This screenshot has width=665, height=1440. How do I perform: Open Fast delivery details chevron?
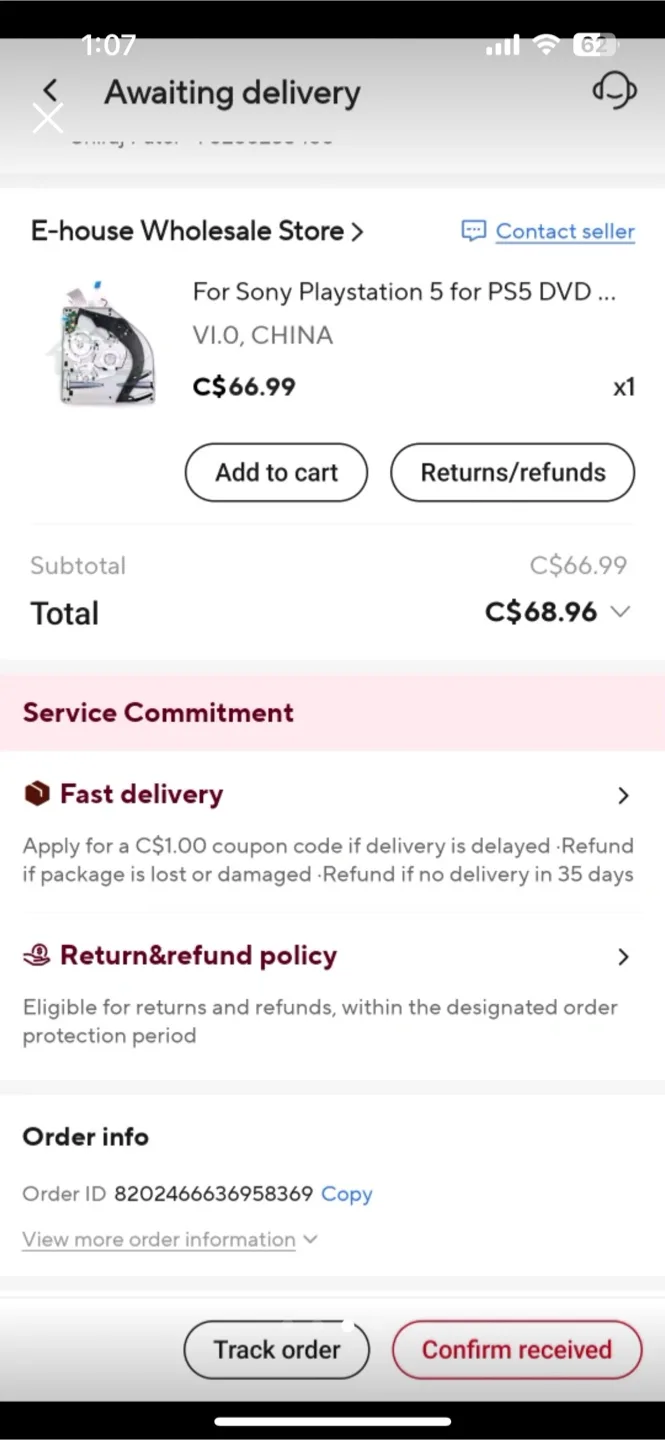(623, 795)
